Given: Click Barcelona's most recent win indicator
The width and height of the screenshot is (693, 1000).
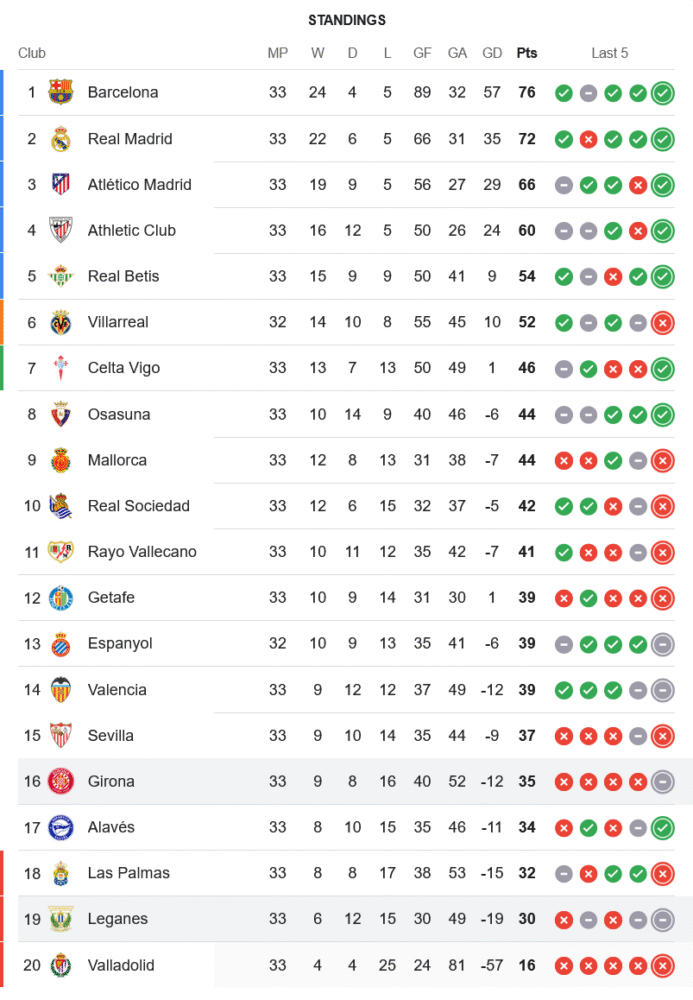Looking at the screenshot, I should click(662, 93).
